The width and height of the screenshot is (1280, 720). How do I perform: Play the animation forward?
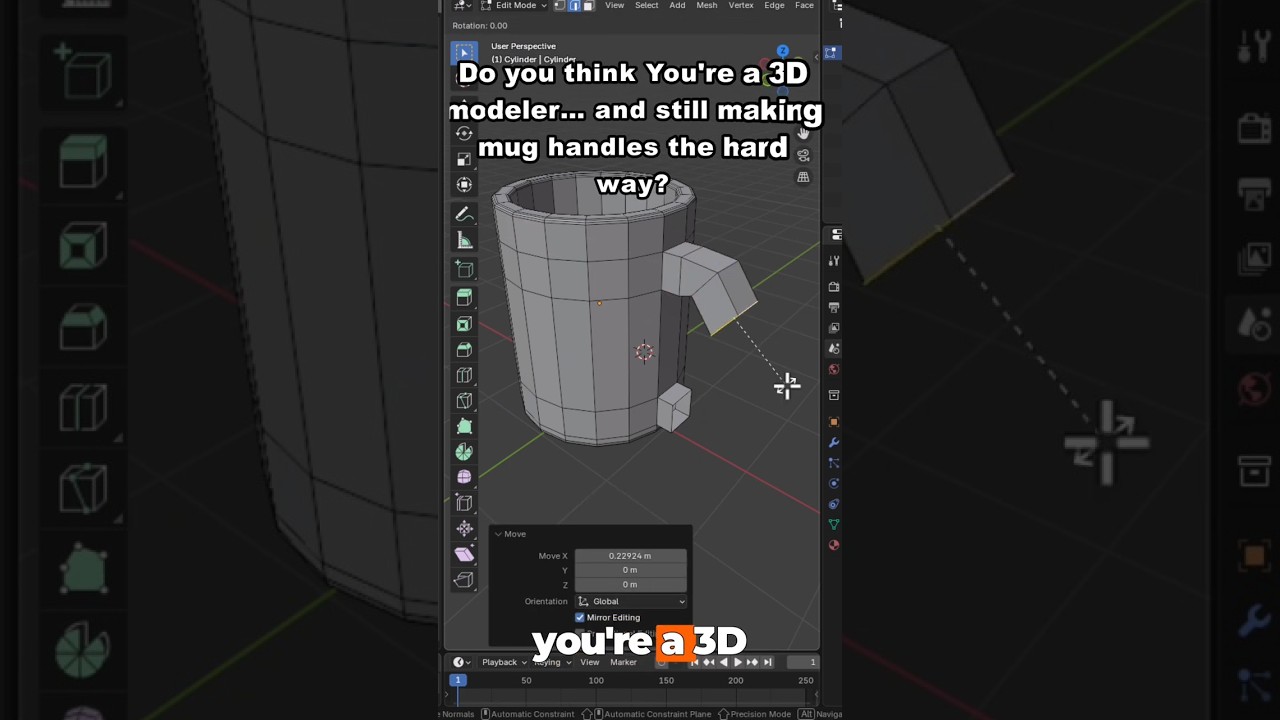(738, 662)
